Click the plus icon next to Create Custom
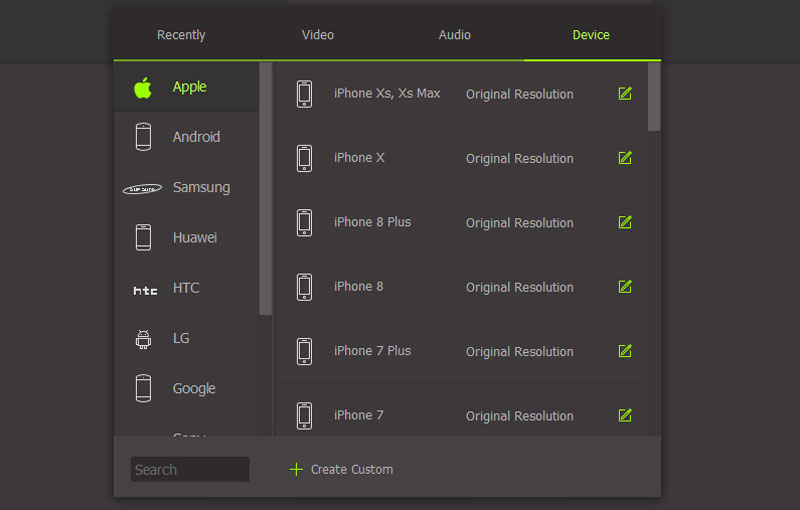Viewport: 800px width, 510px height. coord(295,469)
